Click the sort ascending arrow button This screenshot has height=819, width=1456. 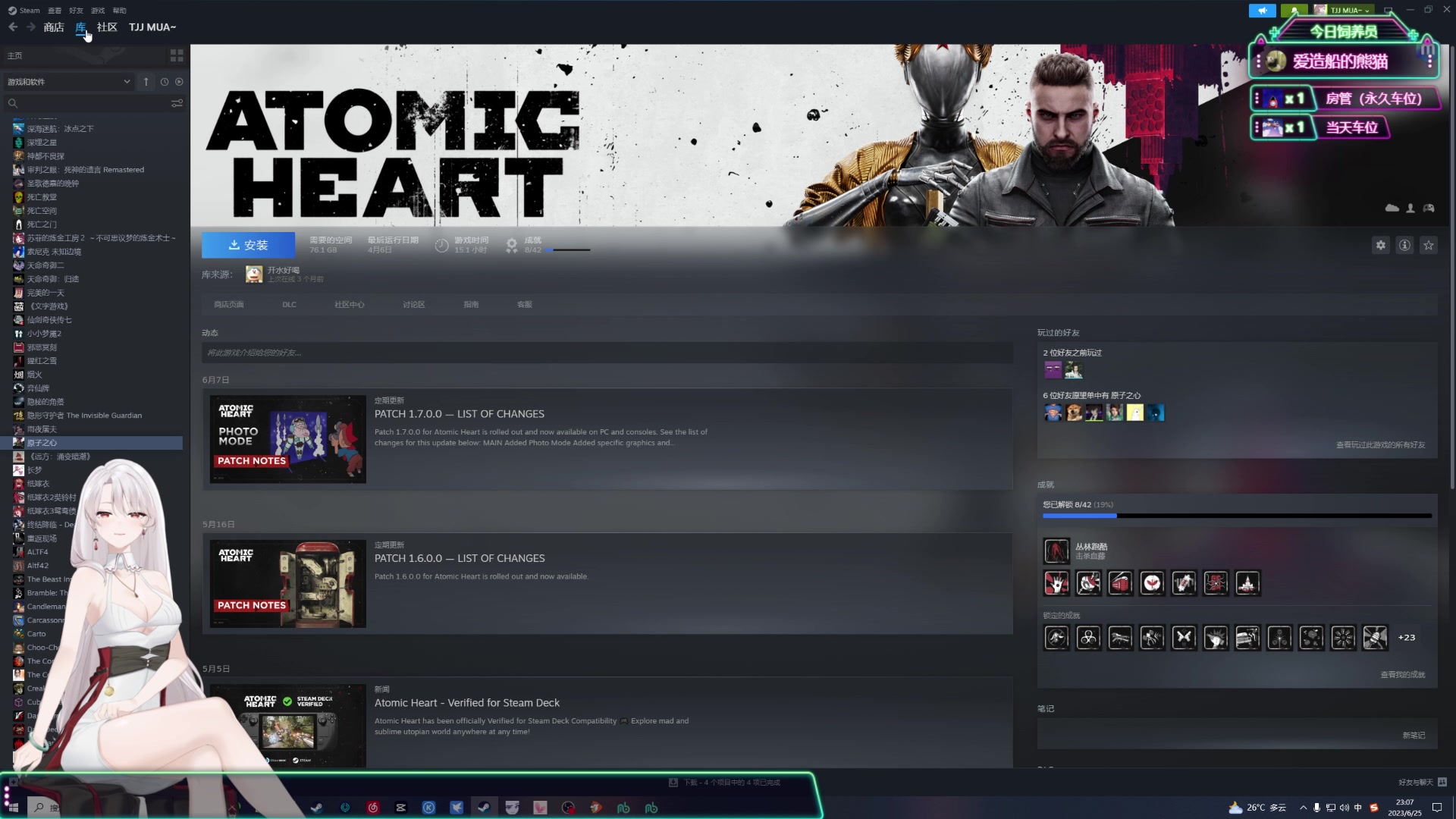point(146,82)
